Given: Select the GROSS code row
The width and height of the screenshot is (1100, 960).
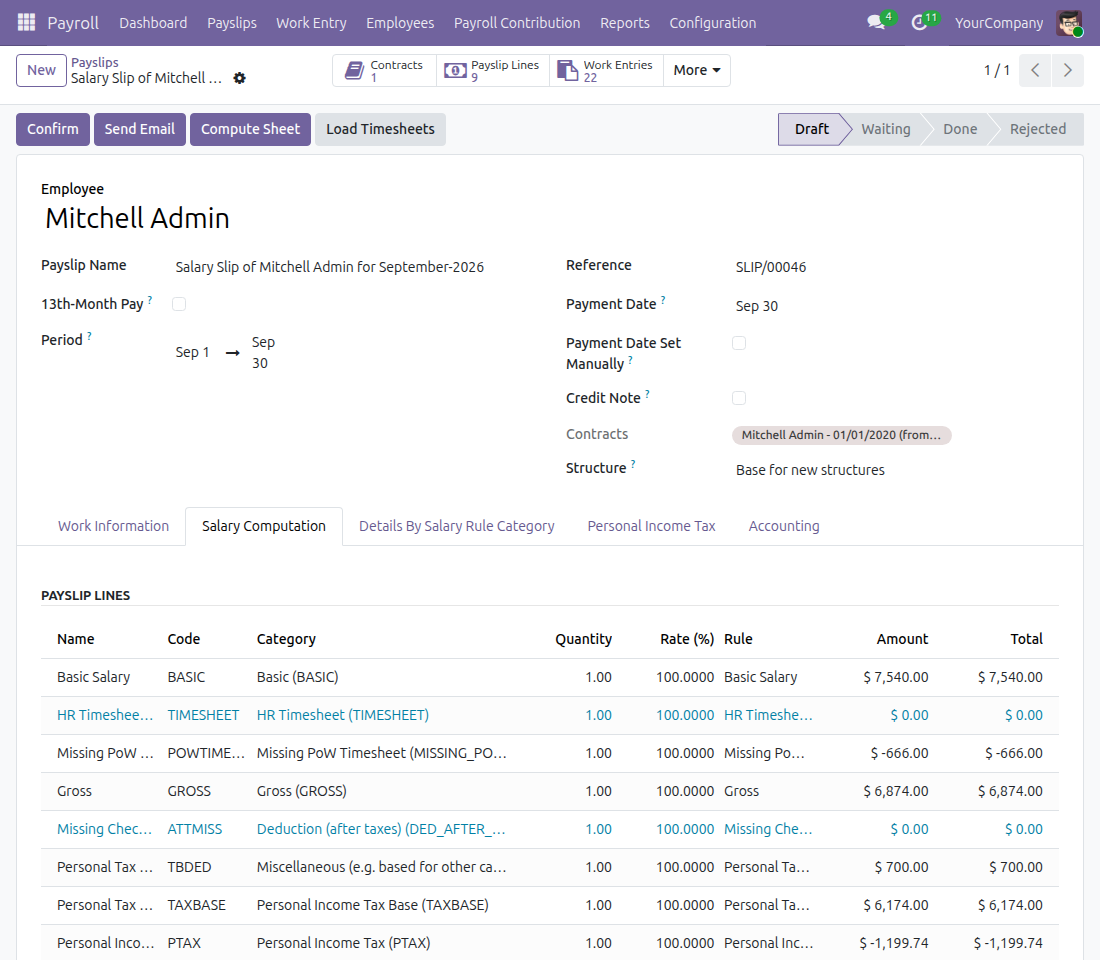Looking at the screenshot, I should [x=549, y=791].
